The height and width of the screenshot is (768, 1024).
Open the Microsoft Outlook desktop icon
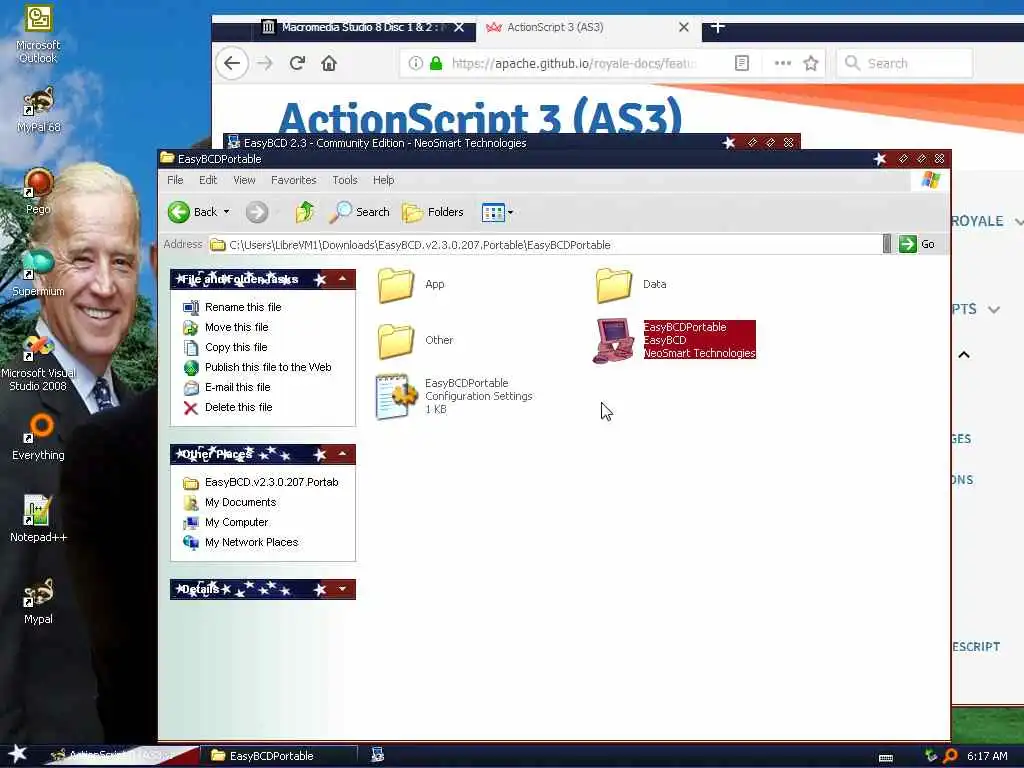tap(38, 34)
